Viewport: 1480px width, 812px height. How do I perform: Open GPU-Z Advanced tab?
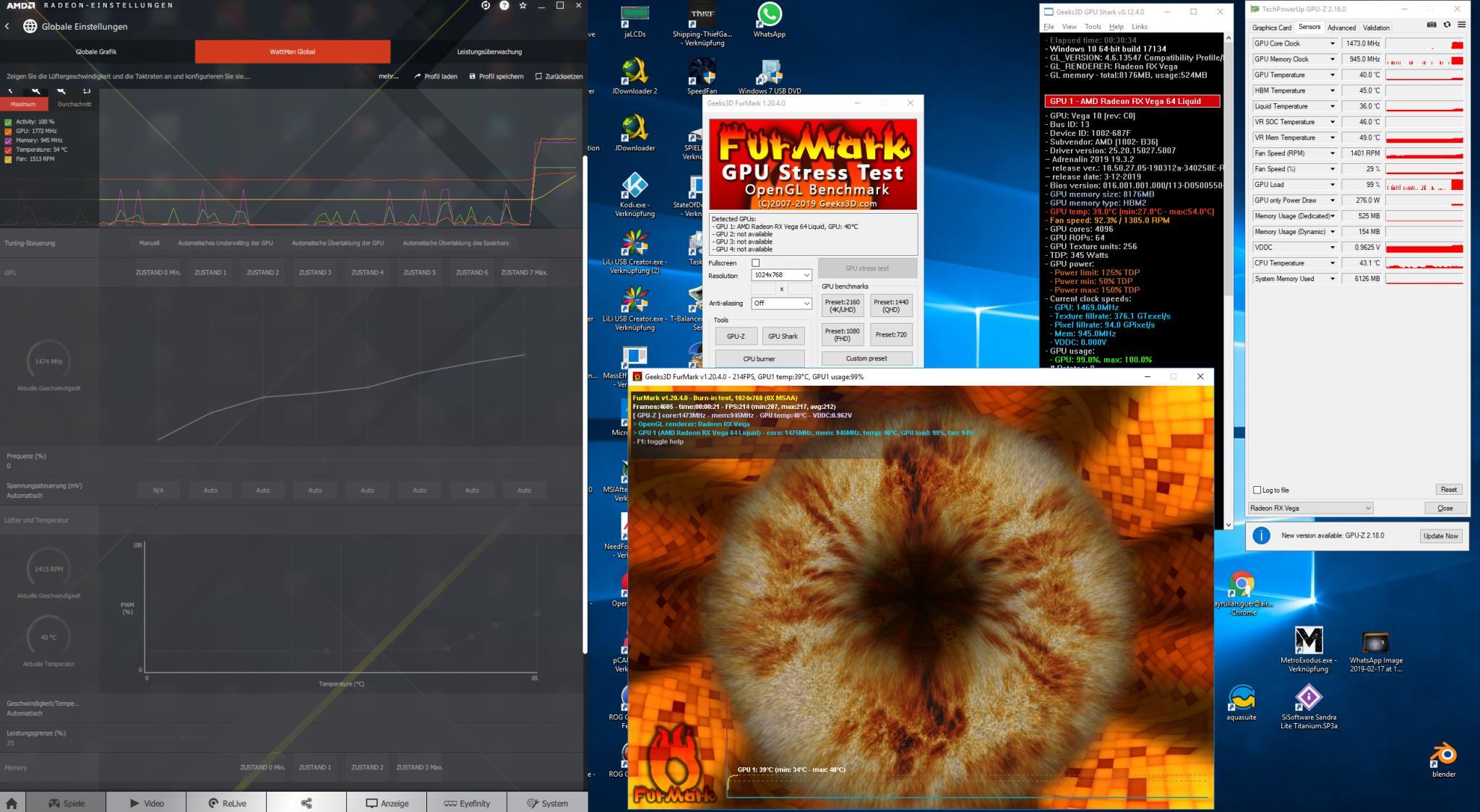(x=1341, y=27)
